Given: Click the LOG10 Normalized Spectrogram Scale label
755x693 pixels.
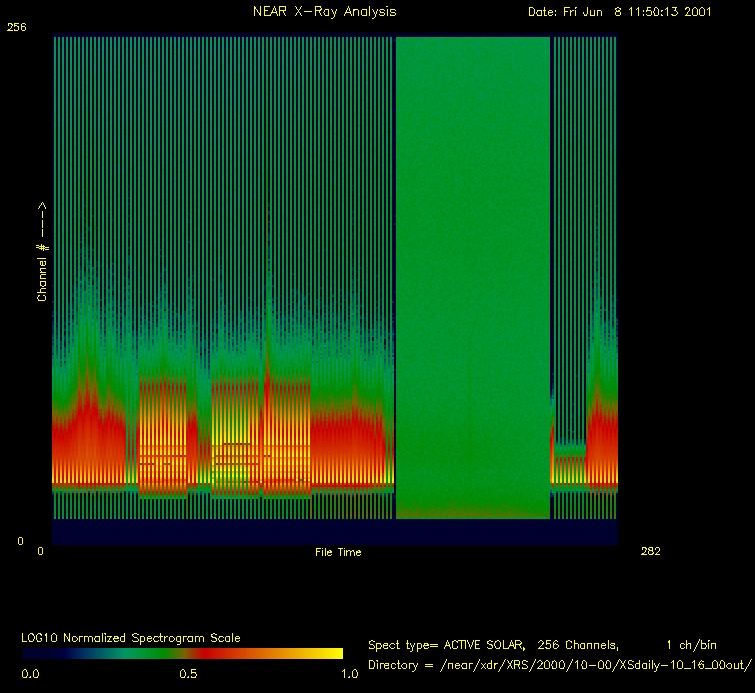Looking at the screenshot, I should tap(131, 637).
